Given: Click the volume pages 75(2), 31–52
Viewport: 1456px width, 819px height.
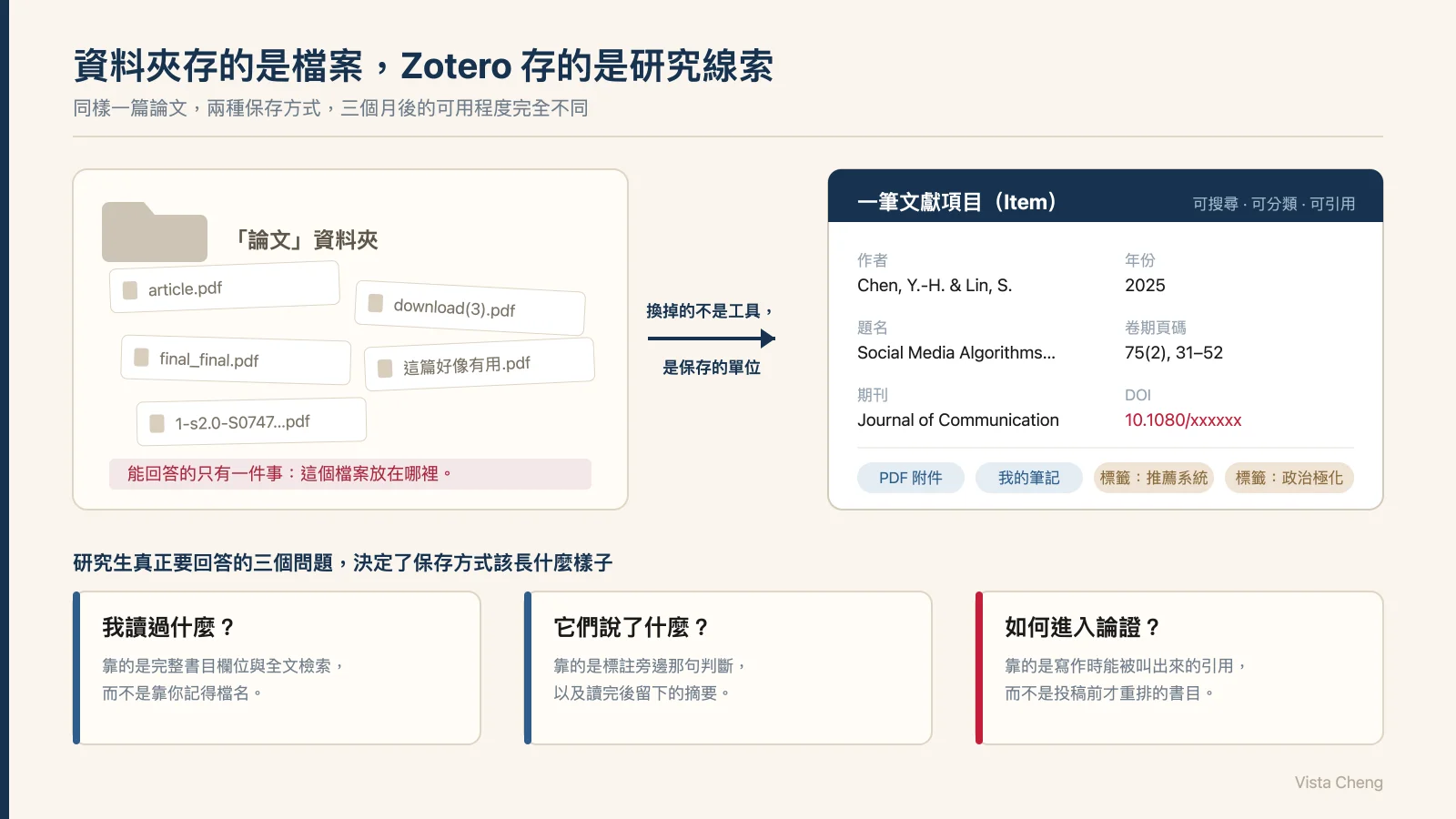Looking at the screenshot, I should pos(1174,353).
